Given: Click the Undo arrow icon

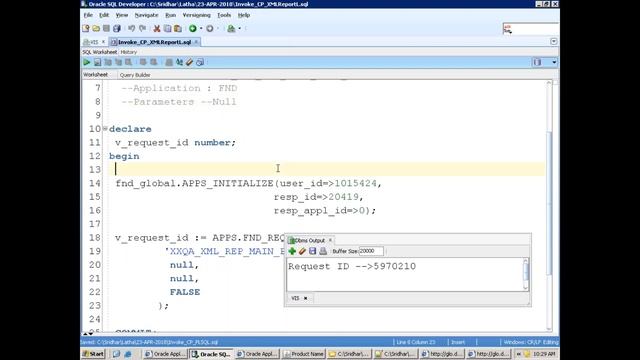Looking at the screenshot, I should [x=131, y=29].
